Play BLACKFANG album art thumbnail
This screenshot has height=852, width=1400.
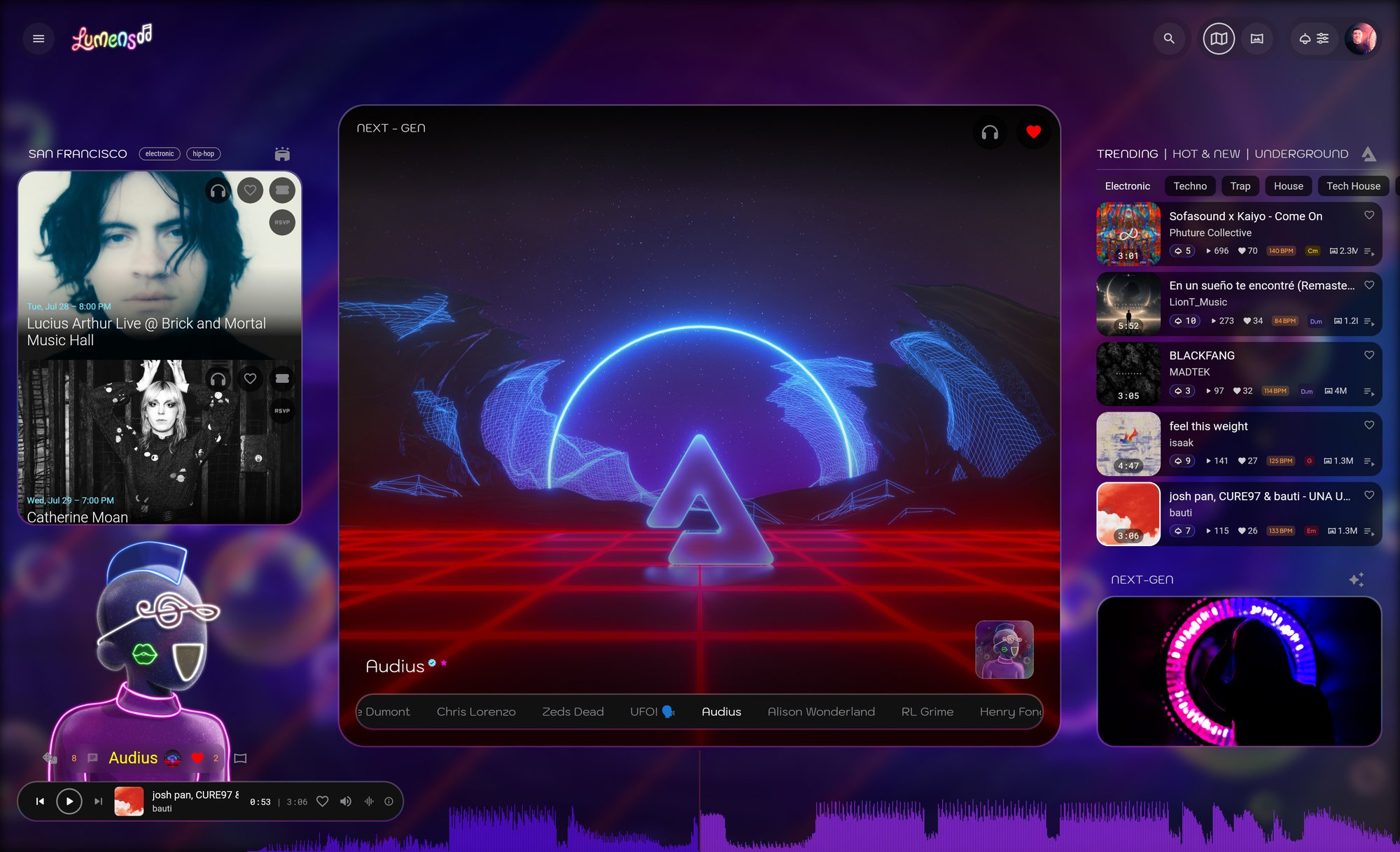(1128, 374)
